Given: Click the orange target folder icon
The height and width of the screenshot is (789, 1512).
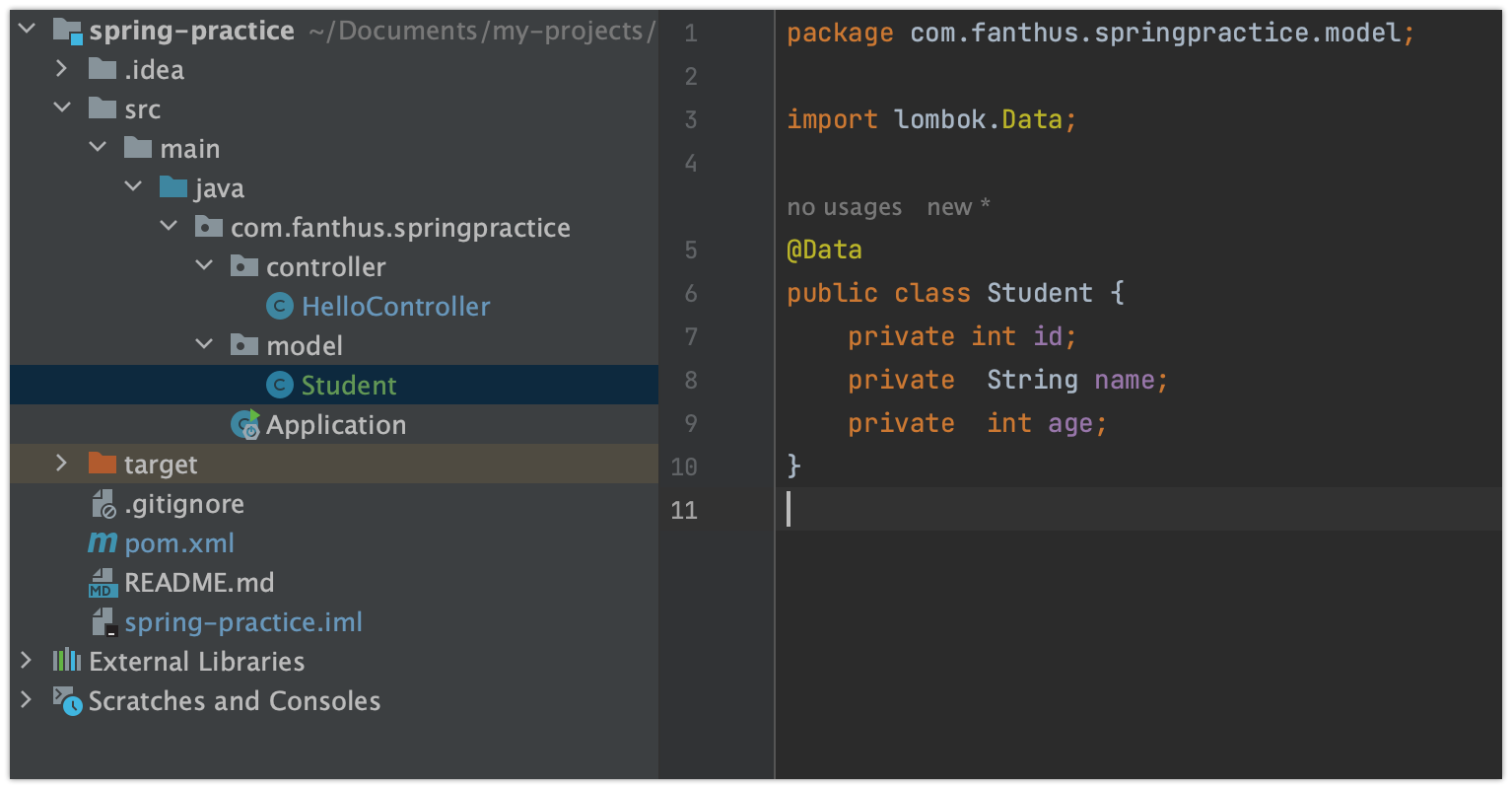Looking at the screenshot, I should click(x=103, y=465).
